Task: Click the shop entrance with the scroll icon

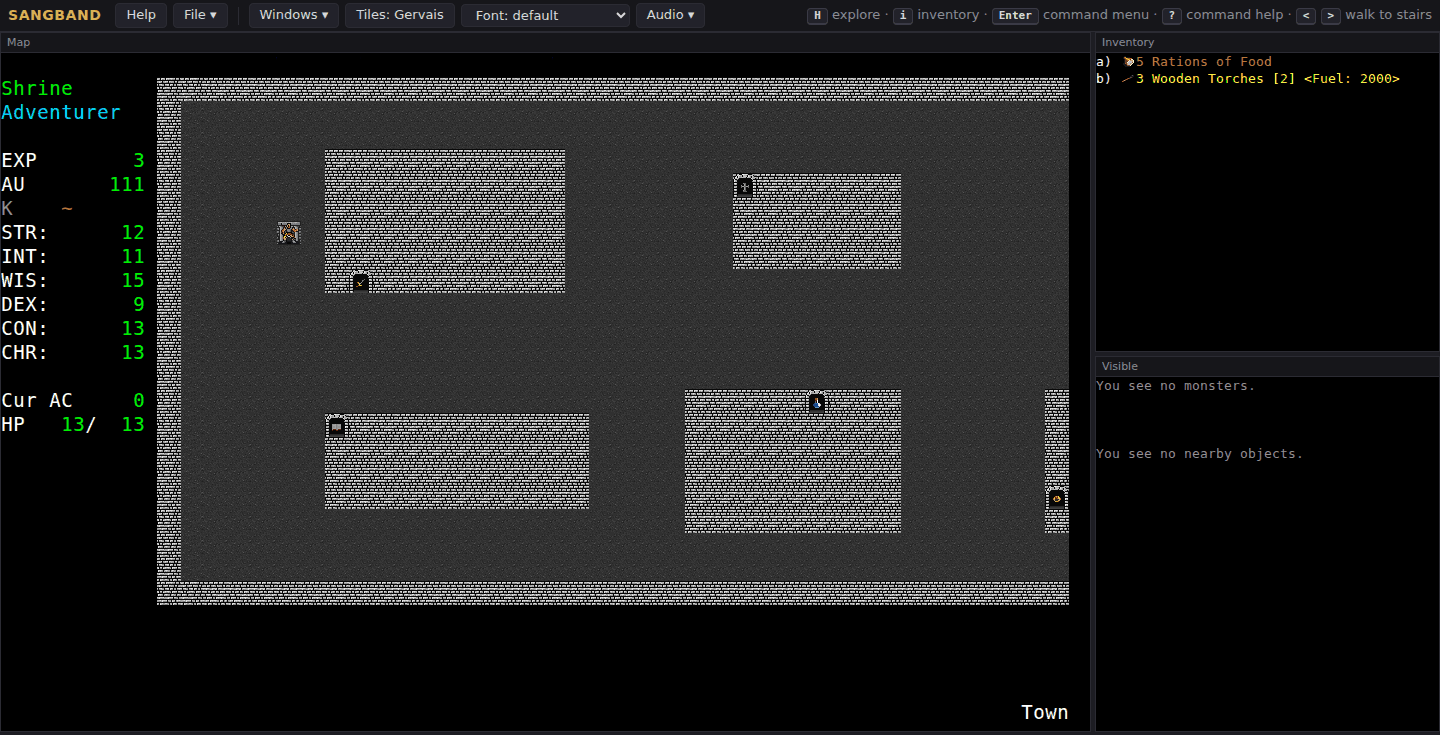Action: [x=337, y=426]
